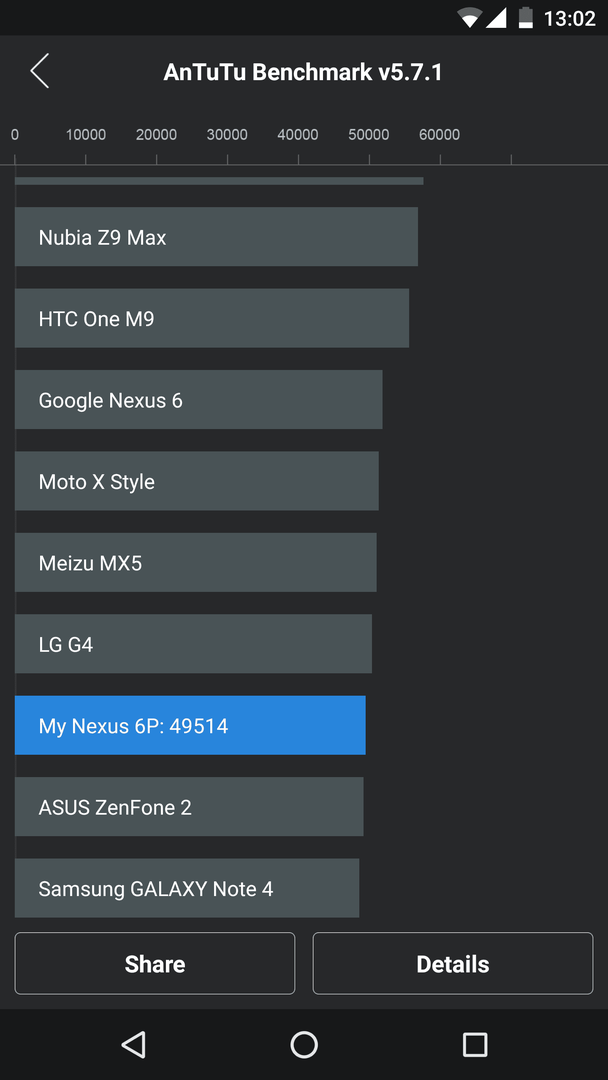Click the Details button
Viewport: 608px width, 1080px height.
click(x=452, y=963)
